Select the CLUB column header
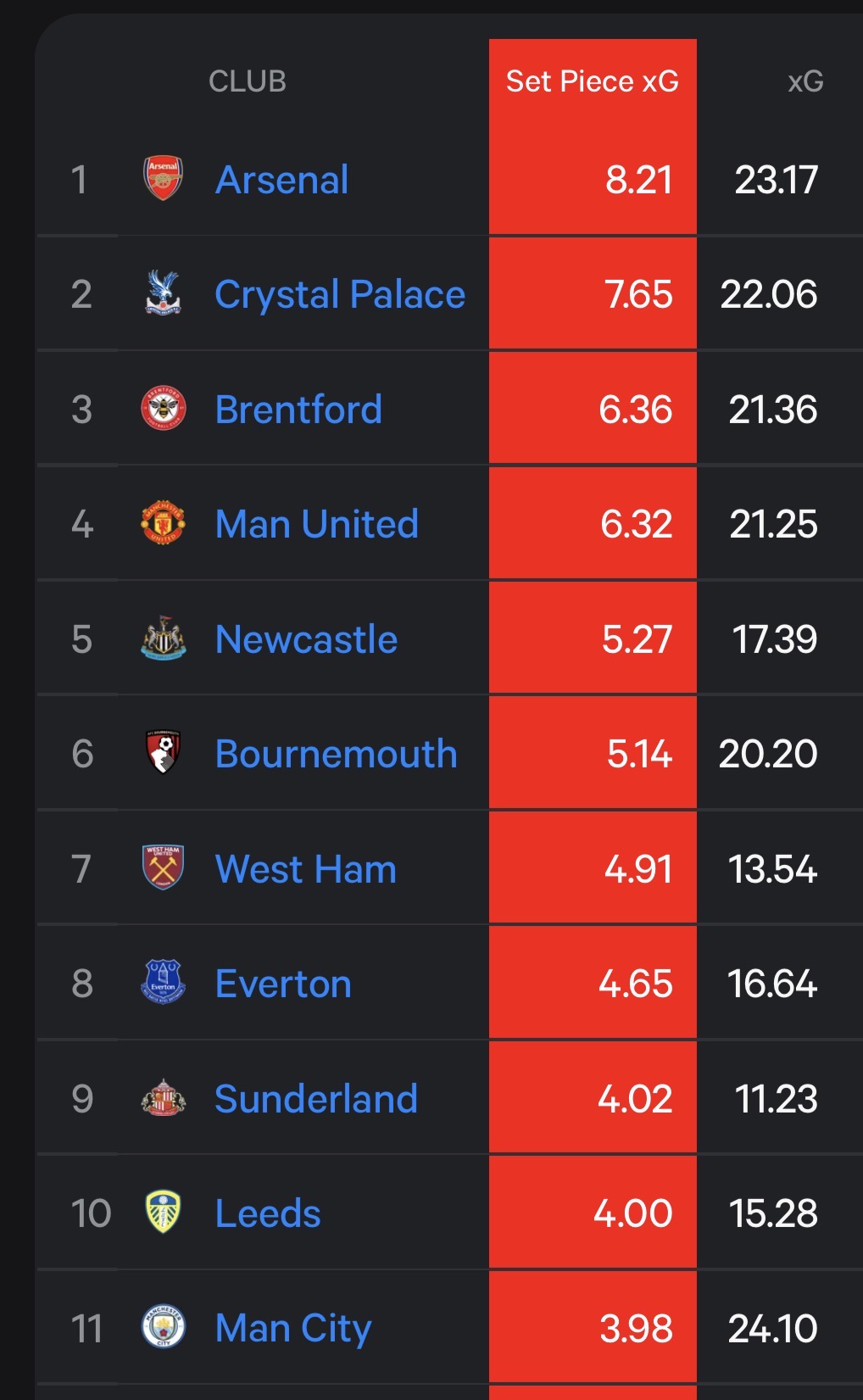This screenshot has width=863, height=1400. [x=247, y=81]
